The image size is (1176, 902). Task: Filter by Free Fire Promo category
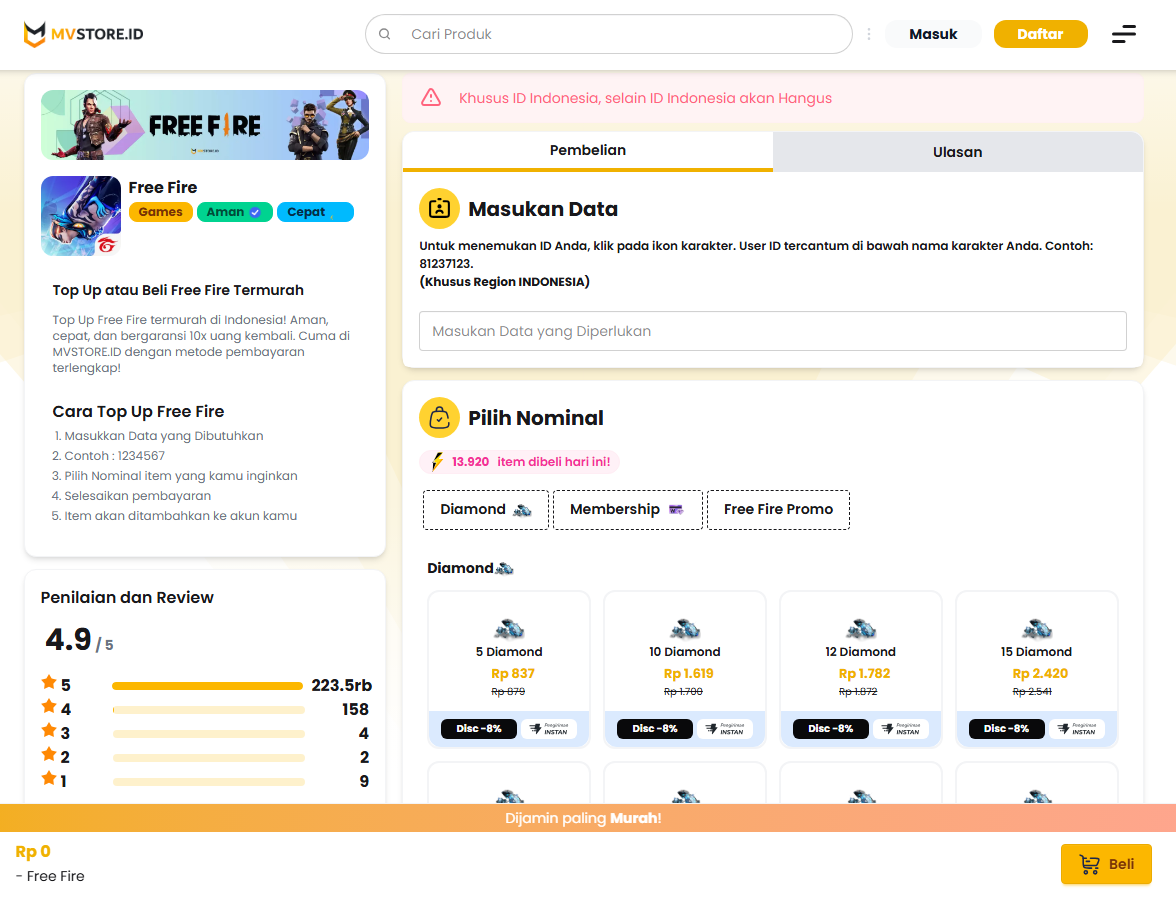[x=778, y=510]
